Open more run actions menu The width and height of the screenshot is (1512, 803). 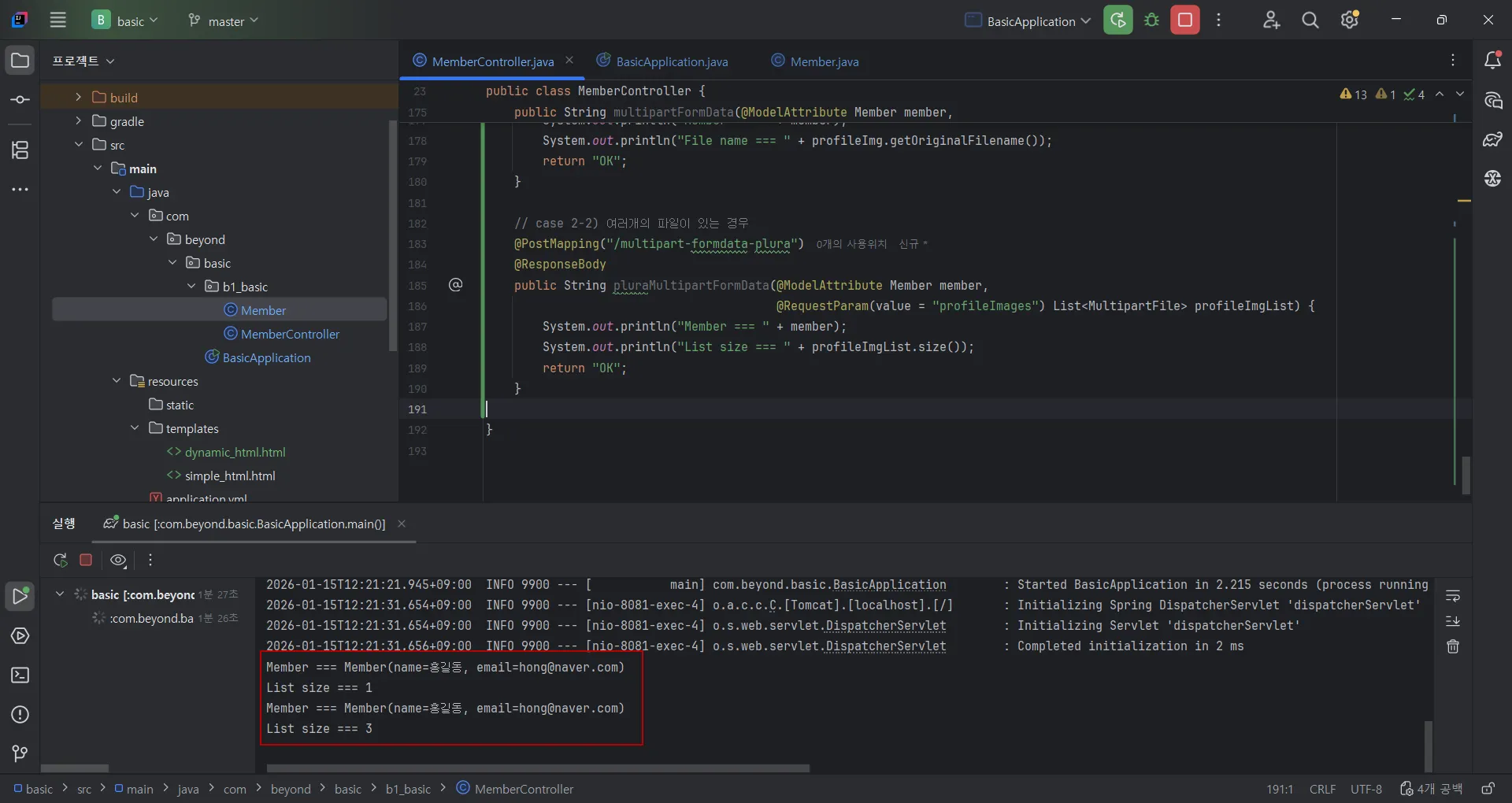tap(1219, 20)
